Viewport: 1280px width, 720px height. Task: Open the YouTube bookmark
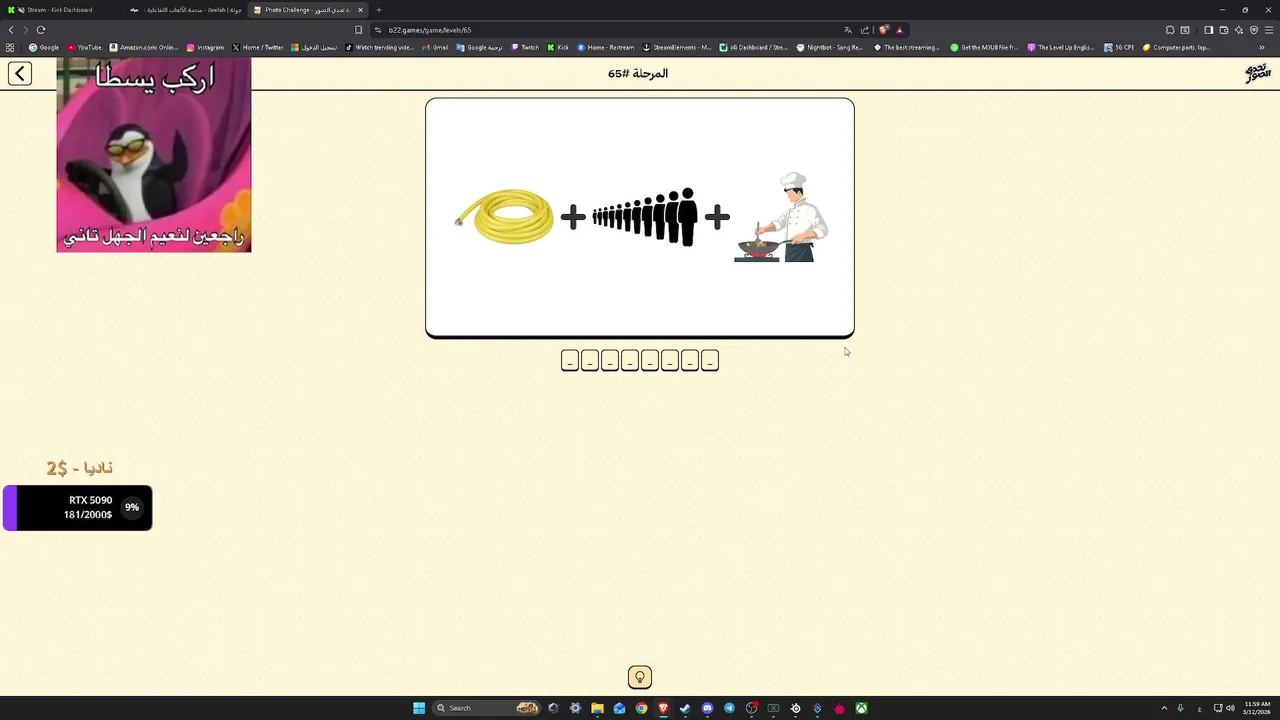click(85, 47)
